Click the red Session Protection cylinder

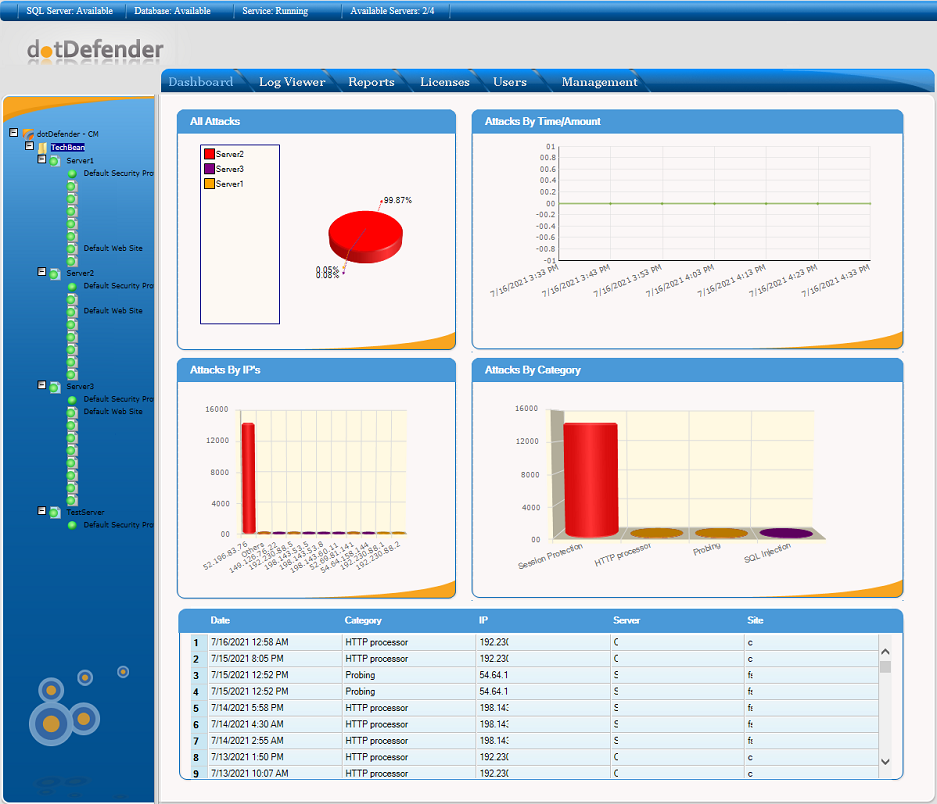590,480
